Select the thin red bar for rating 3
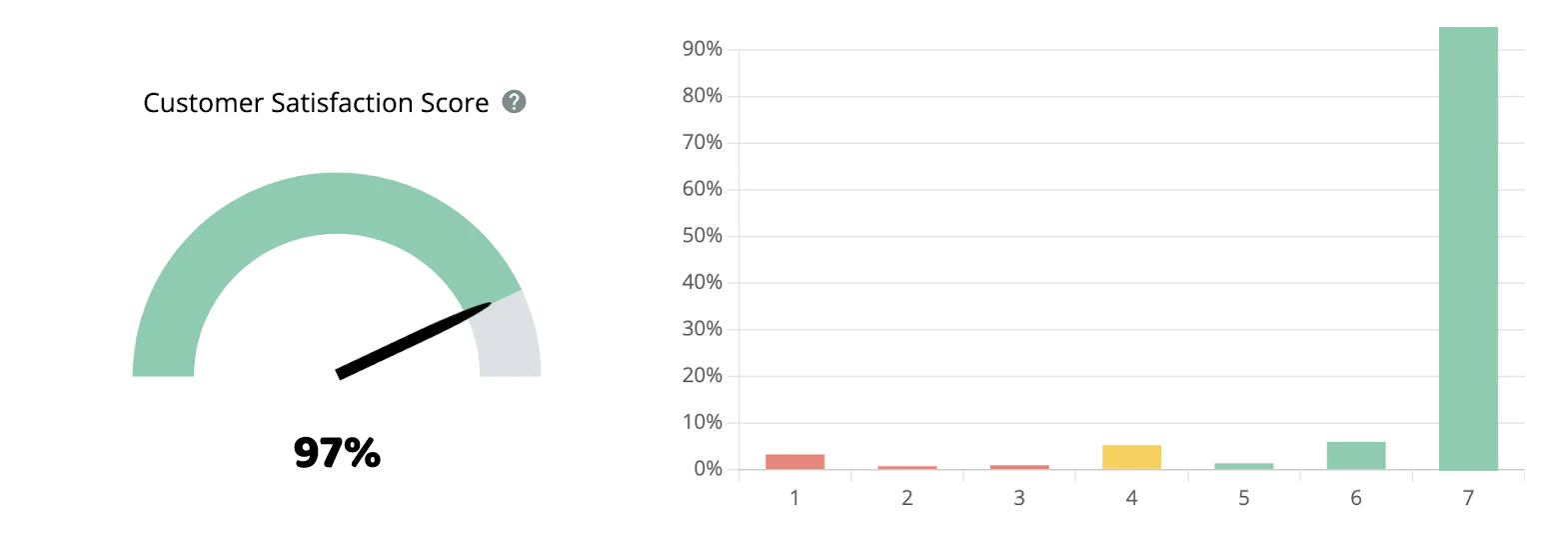Viewport: 1568px width, 555px height. [1019, 467]
